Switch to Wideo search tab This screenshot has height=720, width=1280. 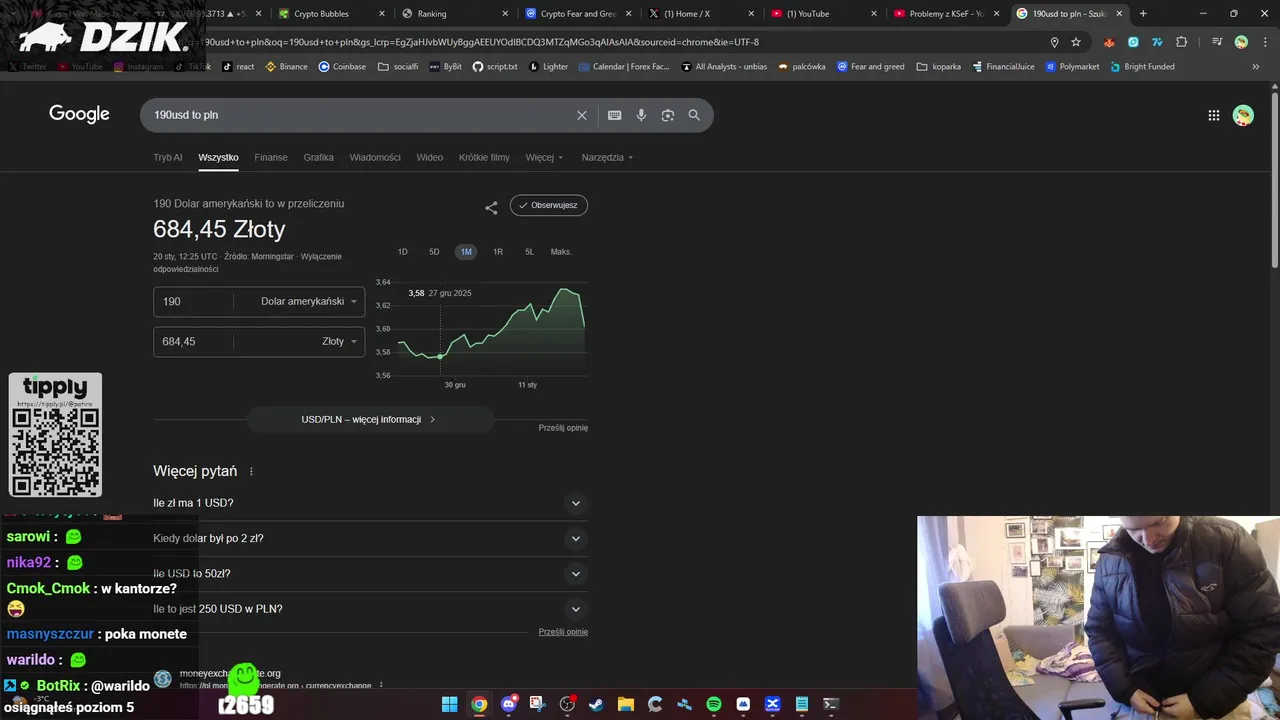coord(430,157)
